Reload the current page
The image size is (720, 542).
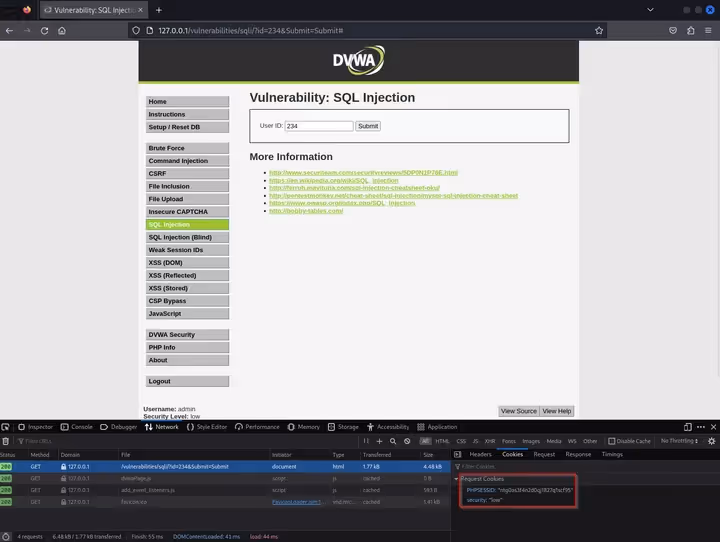point(44,31)
